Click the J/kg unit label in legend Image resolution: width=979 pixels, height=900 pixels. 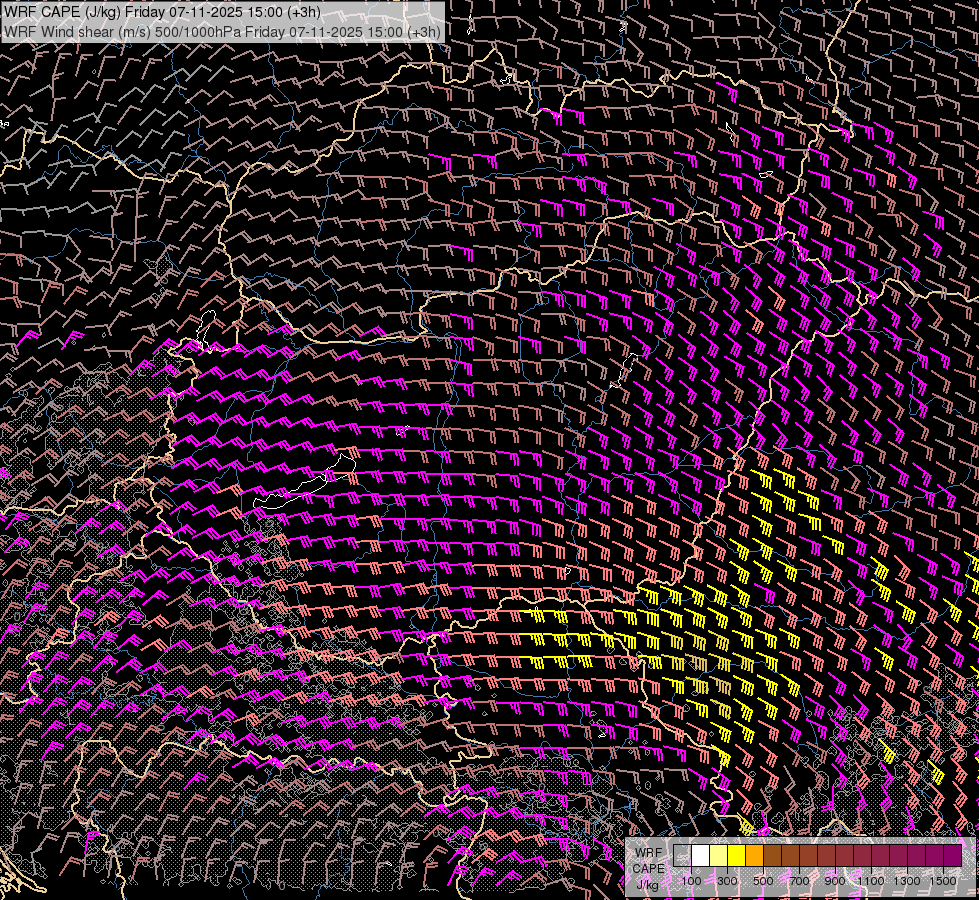coord(648,884)
